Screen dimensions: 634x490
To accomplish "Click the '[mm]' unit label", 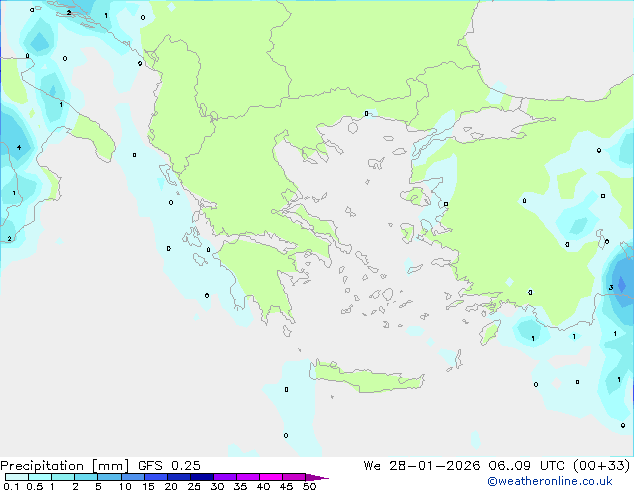I will tap(110, 466).
